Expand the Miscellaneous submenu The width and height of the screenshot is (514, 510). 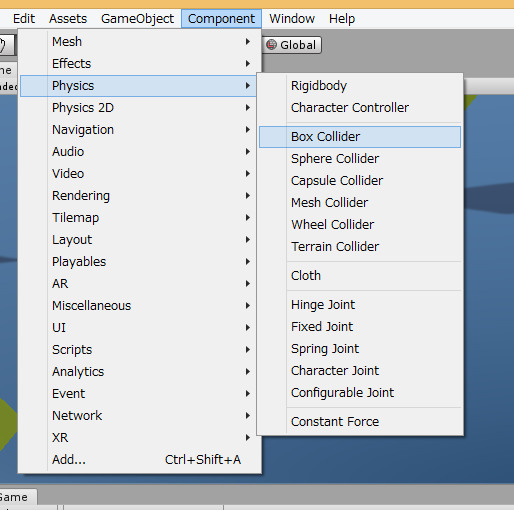pyautogui.click(x=138, y=306)
